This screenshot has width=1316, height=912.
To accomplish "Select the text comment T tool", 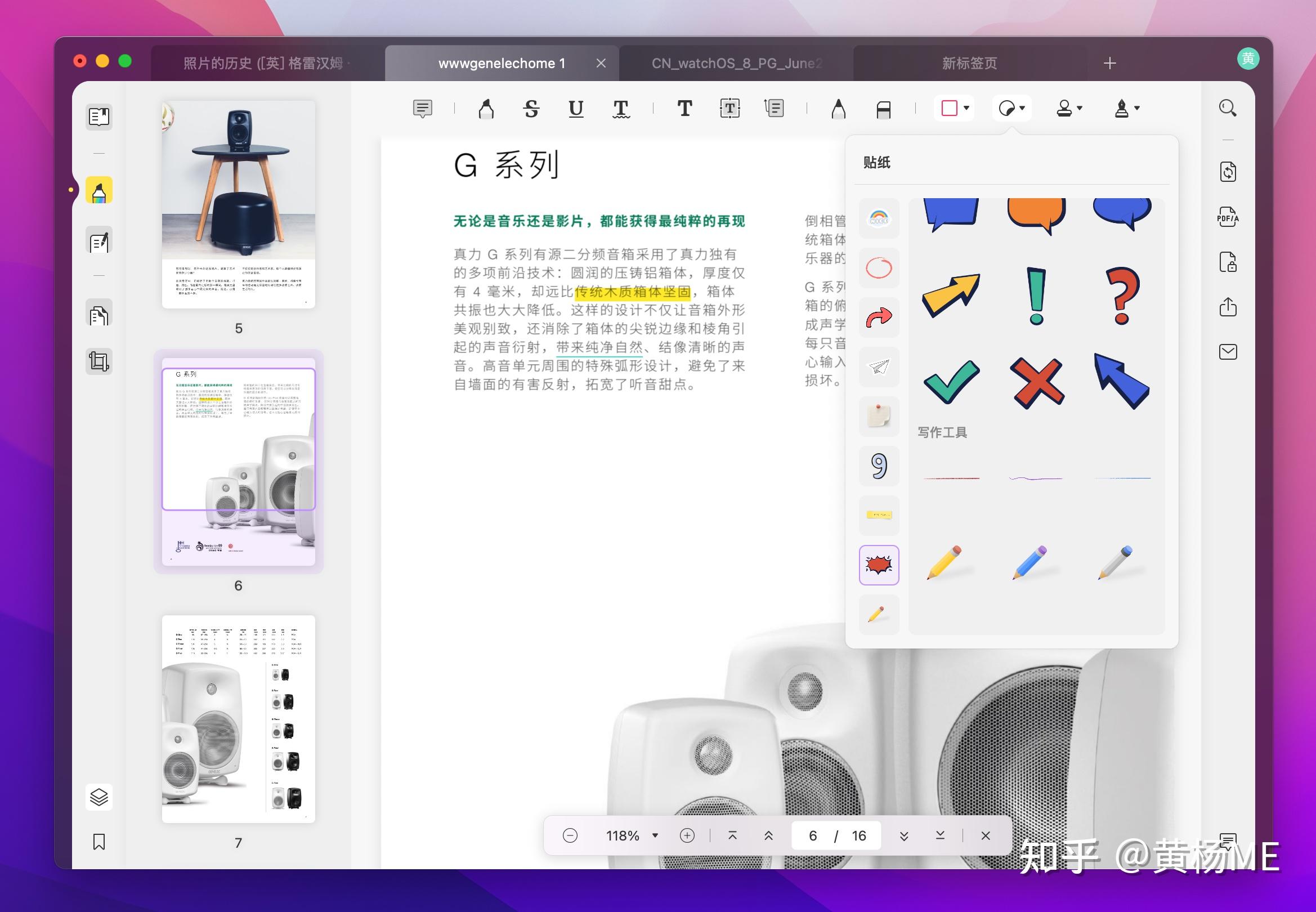I will click(x=684, y=108).
